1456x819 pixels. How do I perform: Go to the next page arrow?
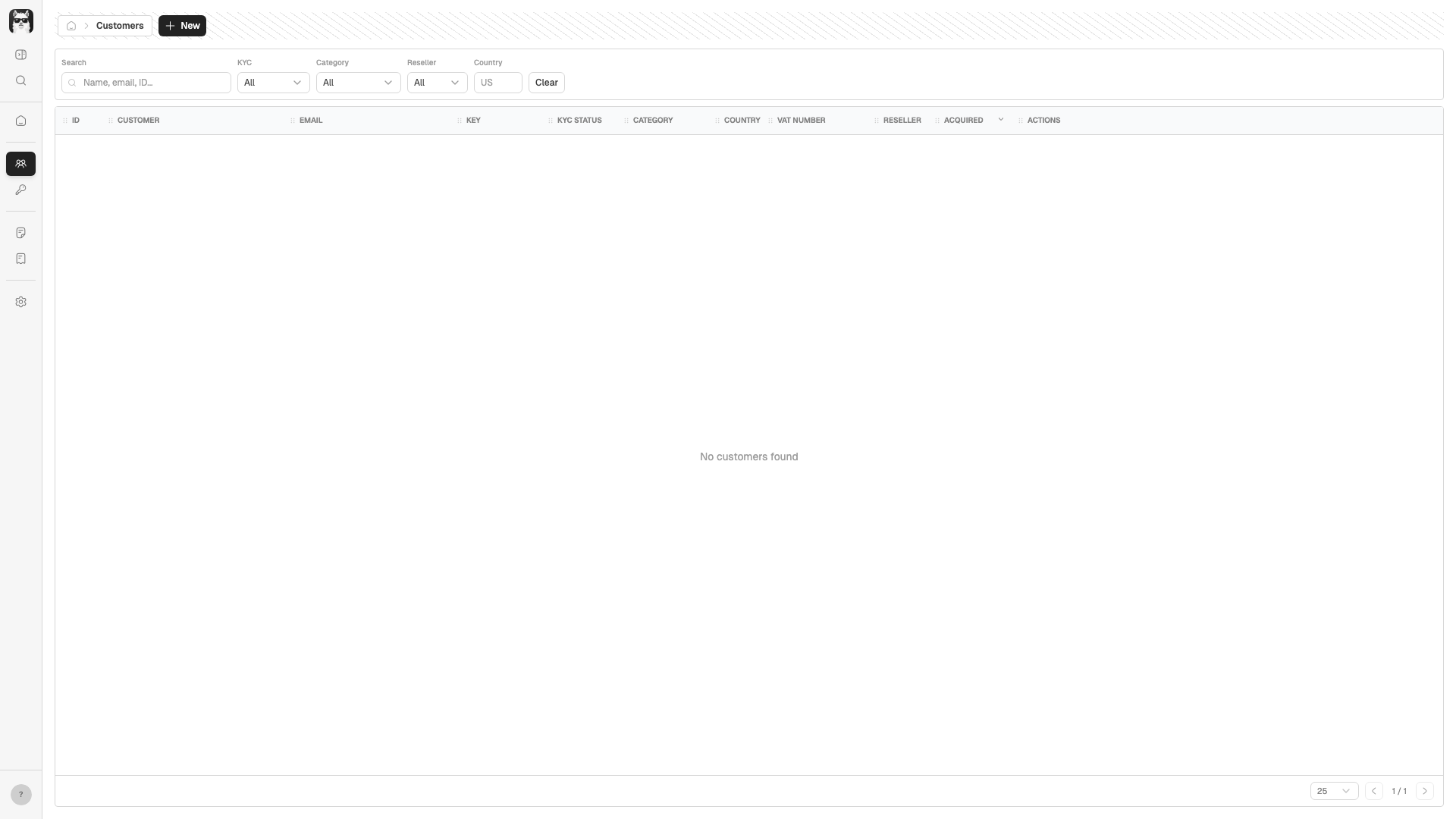[1424, 791]
